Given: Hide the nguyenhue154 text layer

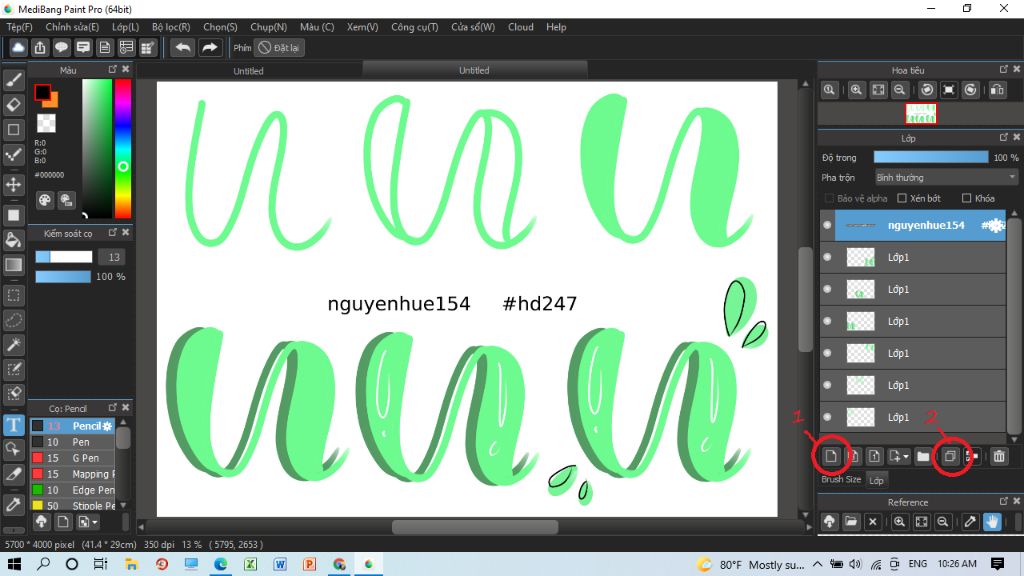Looking at the screenshot, I should point(827,225).
